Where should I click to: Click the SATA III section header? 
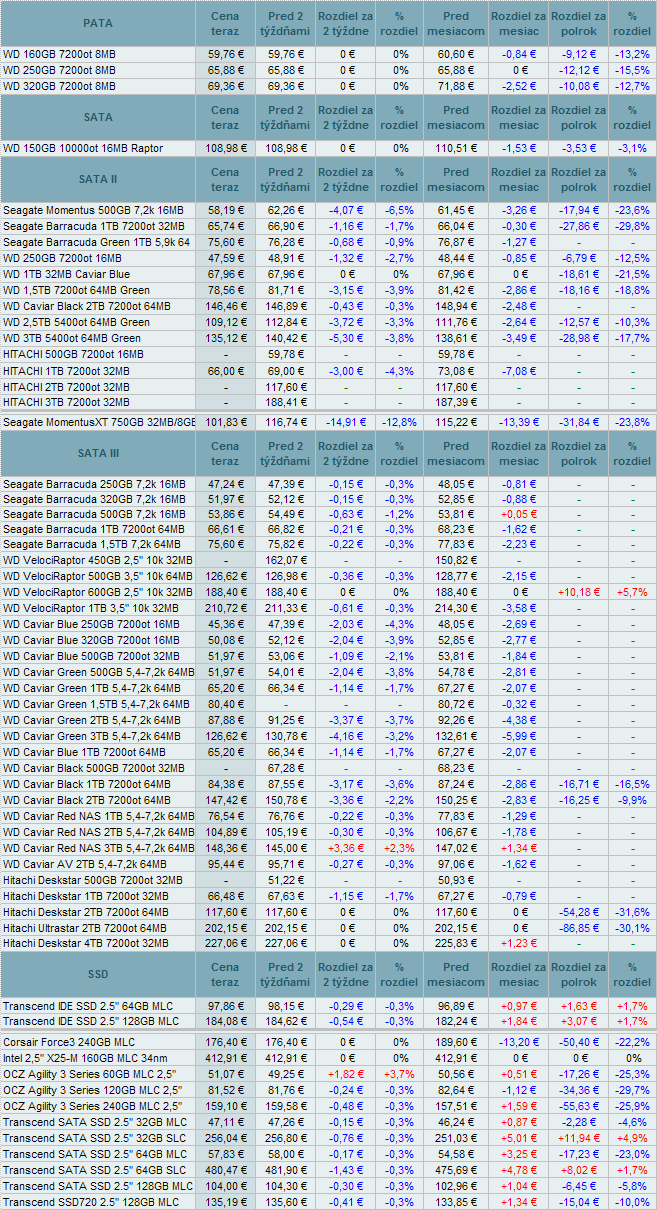(x=98, y=454)
